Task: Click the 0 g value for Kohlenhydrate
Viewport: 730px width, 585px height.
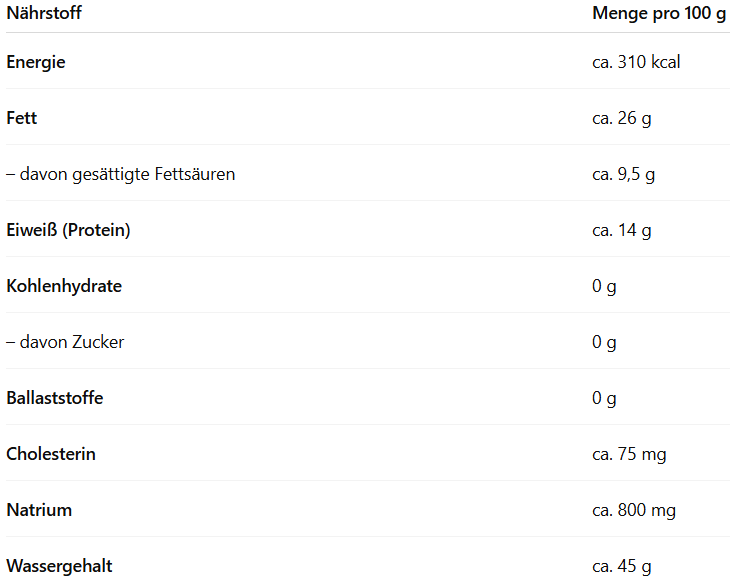Action: [x=604, y=286]
